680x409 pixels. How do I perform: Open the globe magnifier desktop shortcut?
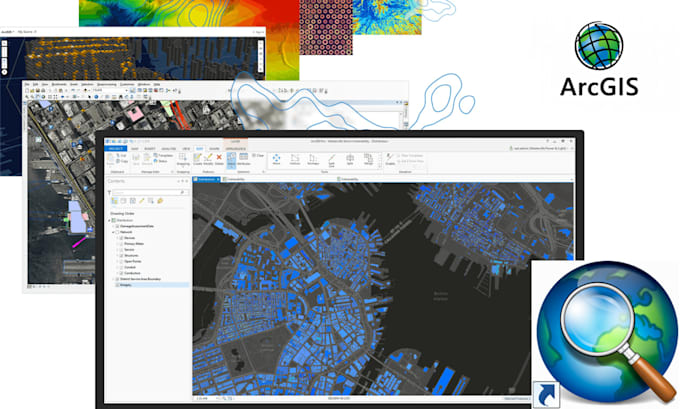pyautogui.click(x=605, y=334)
